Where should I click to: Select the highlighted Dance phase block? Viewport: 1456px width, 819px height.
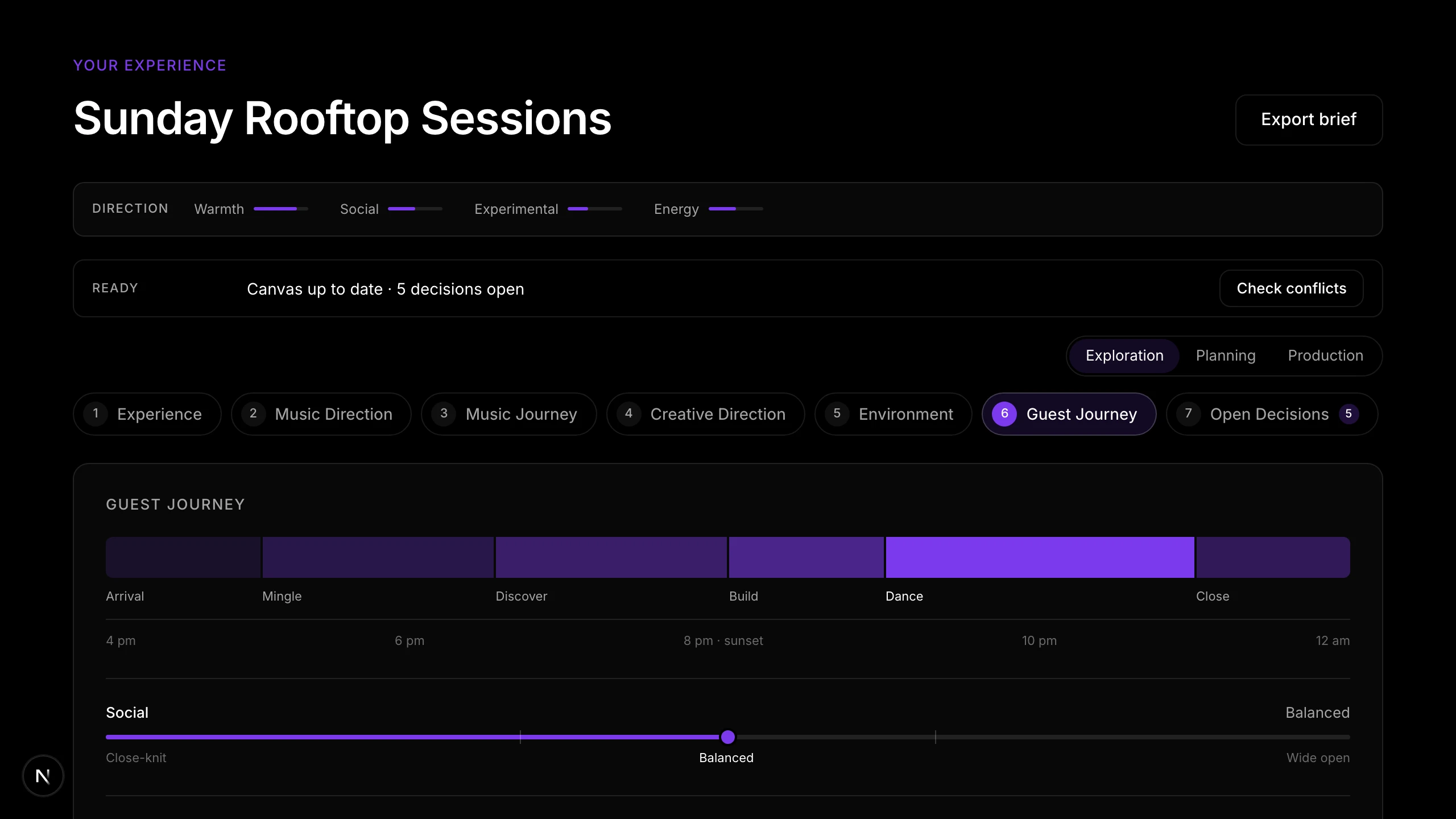tap(1040, 557)
